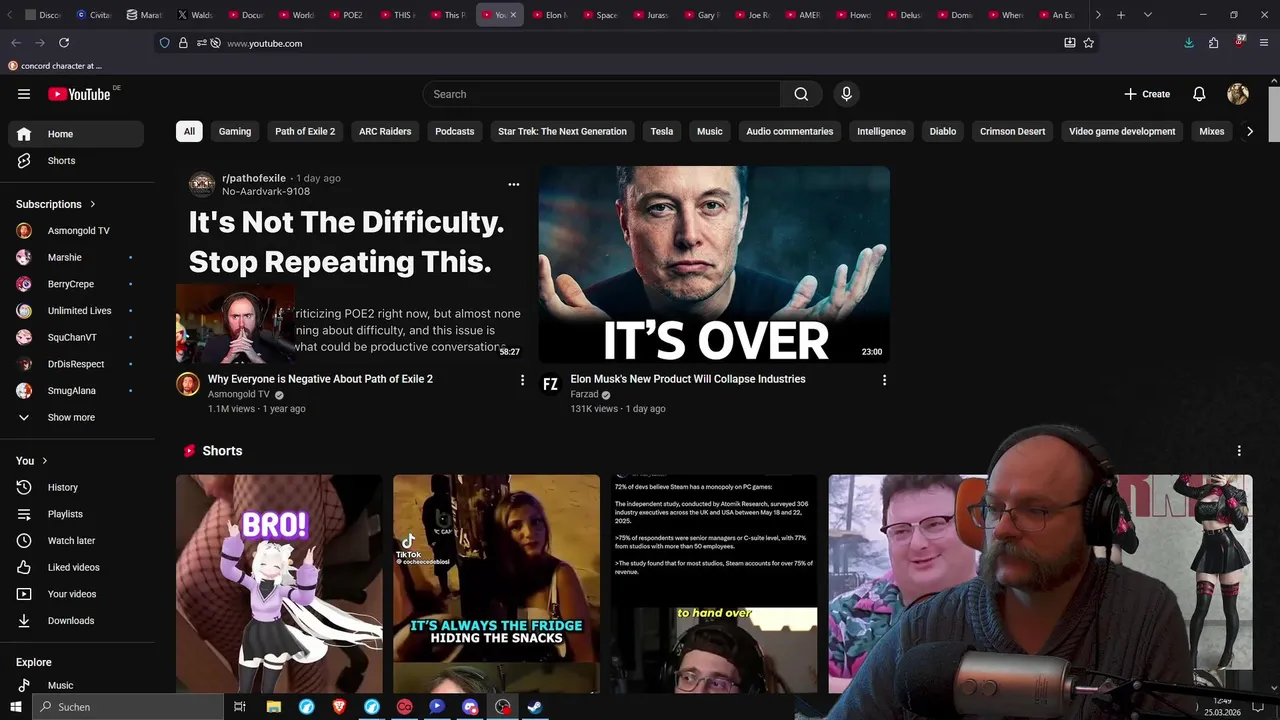Click the search magnifier button
This screenshot has height=720, width=1280.
(x=801, y=94)
